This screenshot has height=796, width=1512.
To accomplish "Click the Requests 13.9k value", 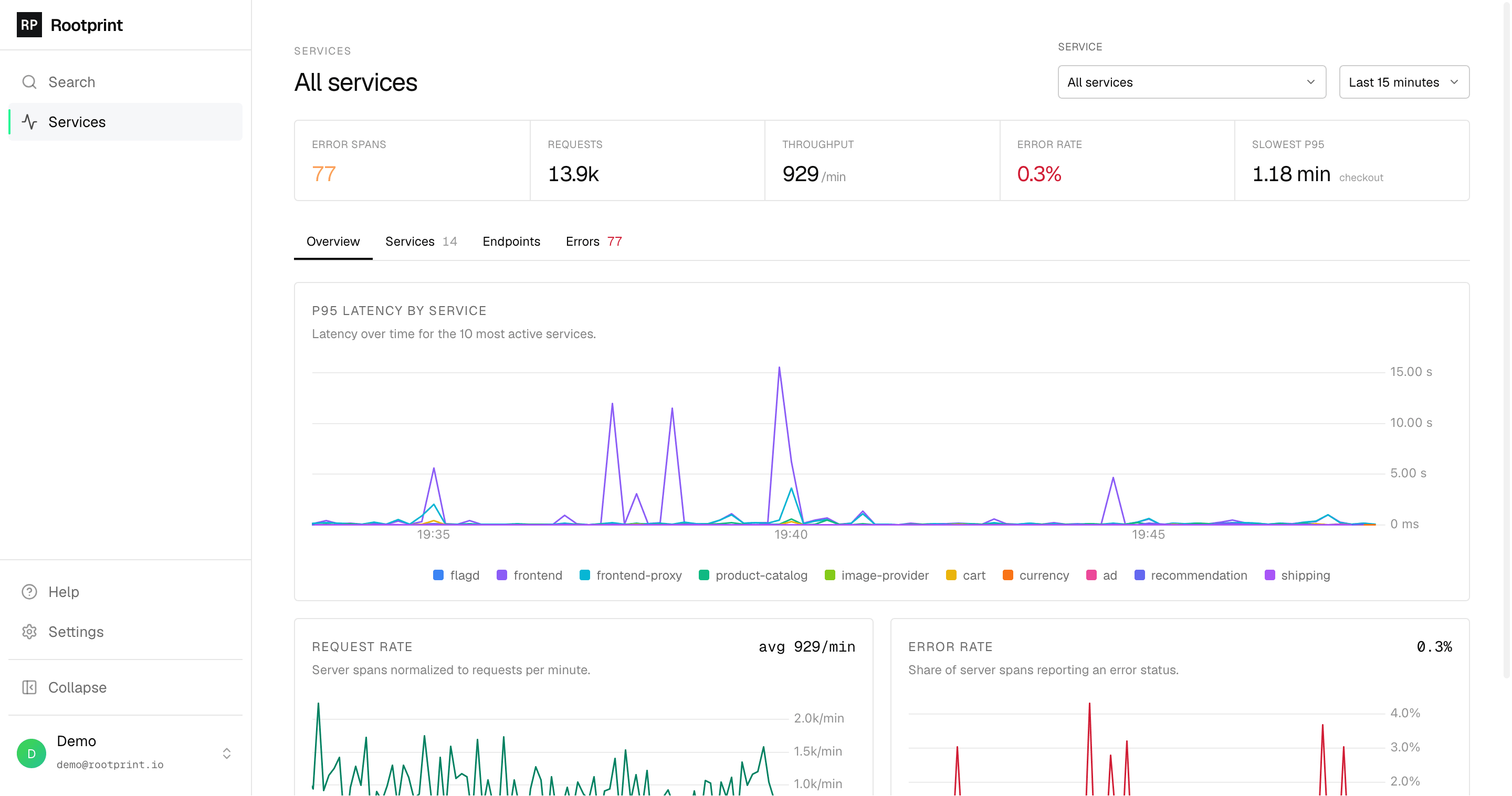I will click(x=573, y=174).
